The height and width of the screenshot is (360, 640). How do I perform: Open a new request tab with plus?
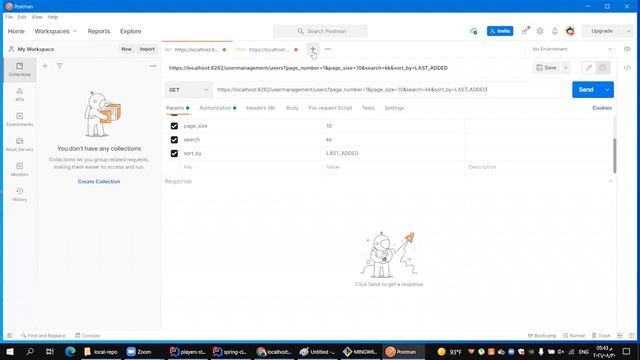[313, 49]
